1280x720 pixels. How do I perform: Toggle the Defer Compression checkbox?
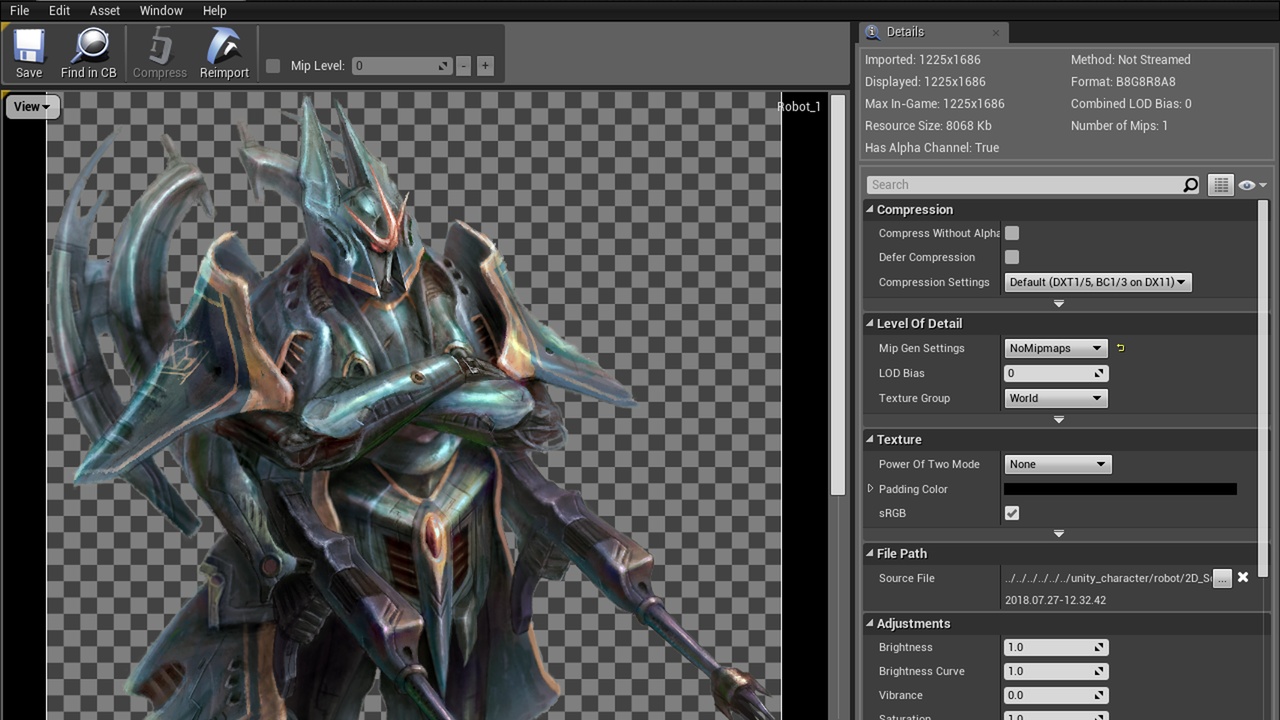[x=1012, y=257]
